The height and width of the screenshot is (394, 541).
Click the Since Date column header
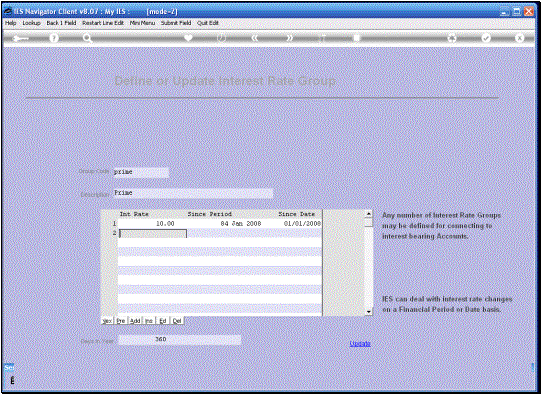296,214
